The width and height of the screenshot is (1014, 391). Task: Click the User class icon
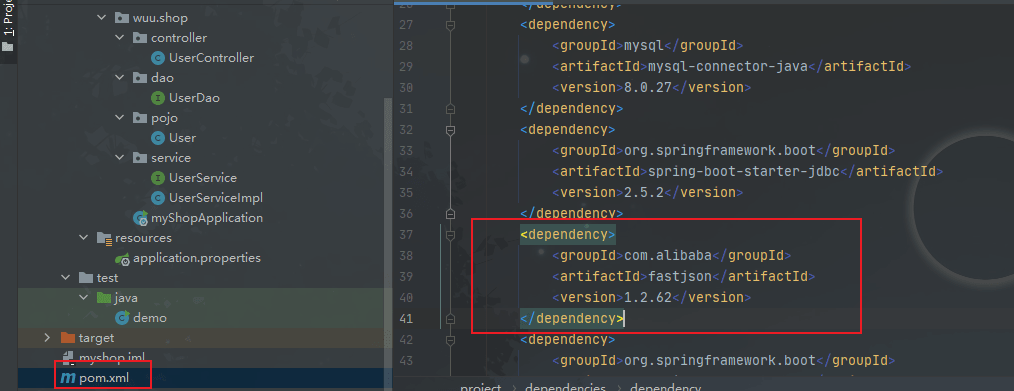[x=157, y=138]
